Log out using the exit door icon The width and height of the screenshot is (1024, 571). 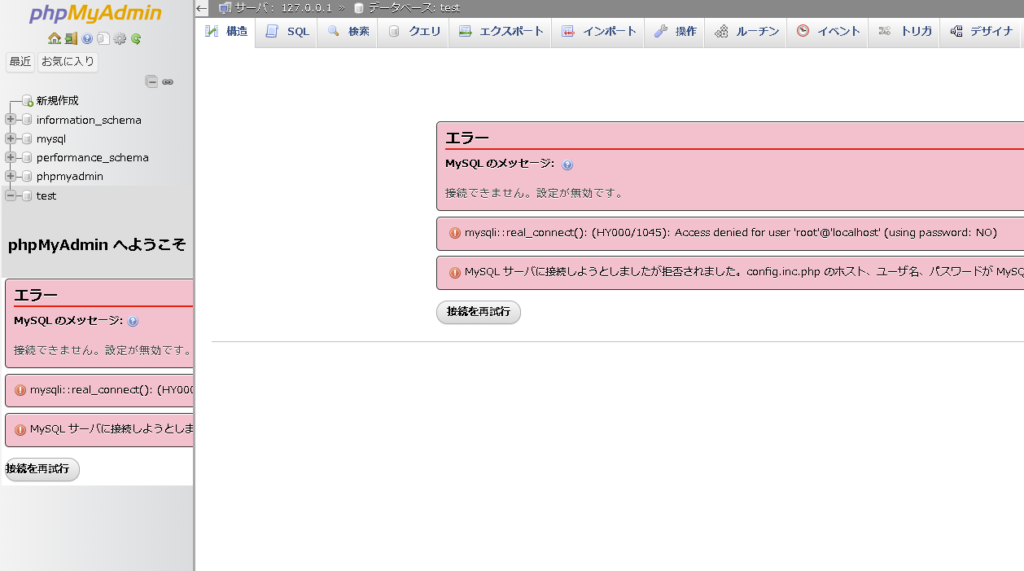[x=71, y=39]
